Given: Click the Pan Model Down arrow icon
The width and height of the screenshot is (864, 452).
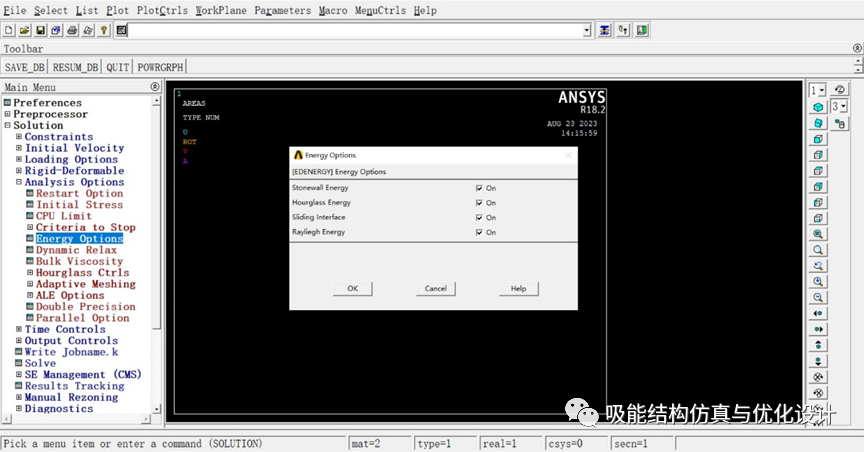Looking at the screenshot, I should 818,362.
